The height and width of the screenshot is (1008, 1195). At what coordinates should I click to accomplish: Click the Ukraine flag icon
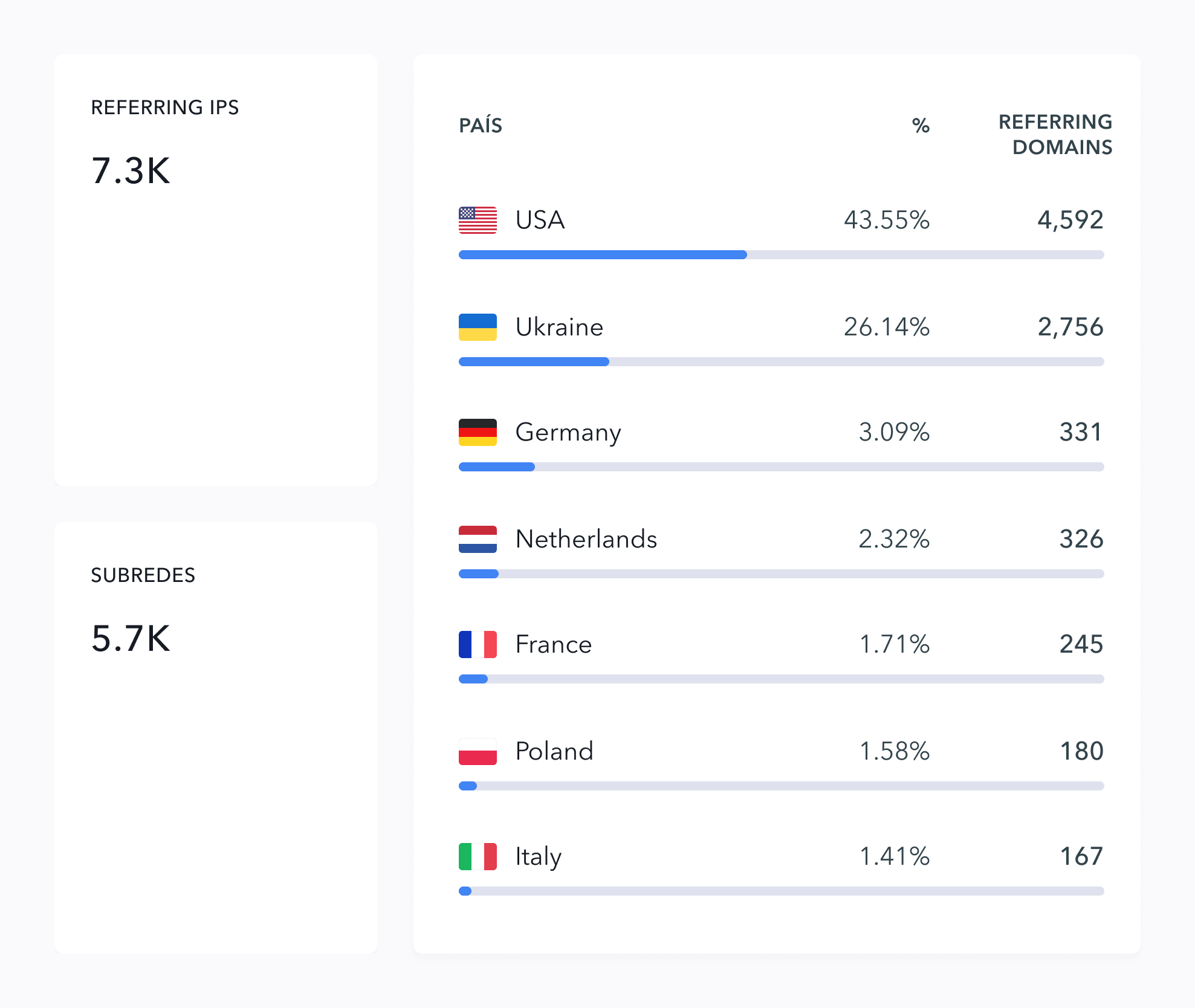click(x=478, y=327)
